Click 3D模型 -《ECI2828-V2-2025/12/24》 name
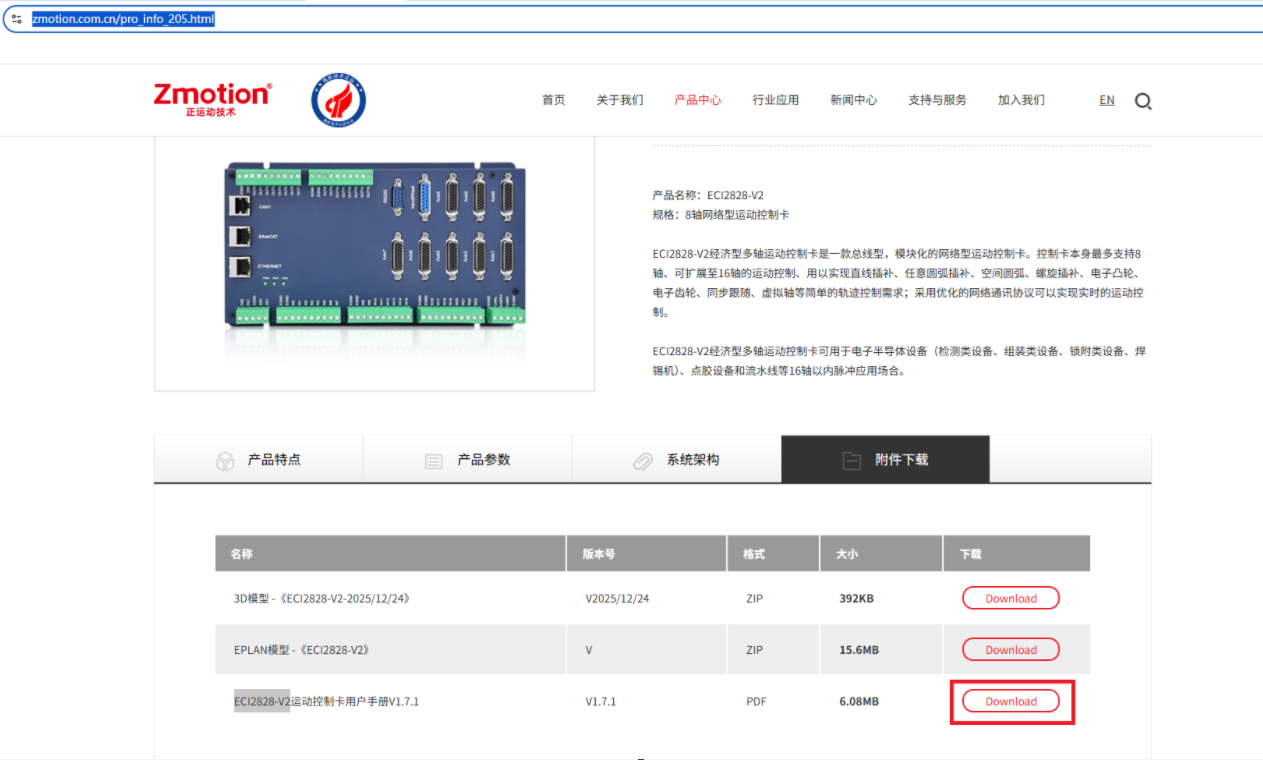 tap(322, 598)
